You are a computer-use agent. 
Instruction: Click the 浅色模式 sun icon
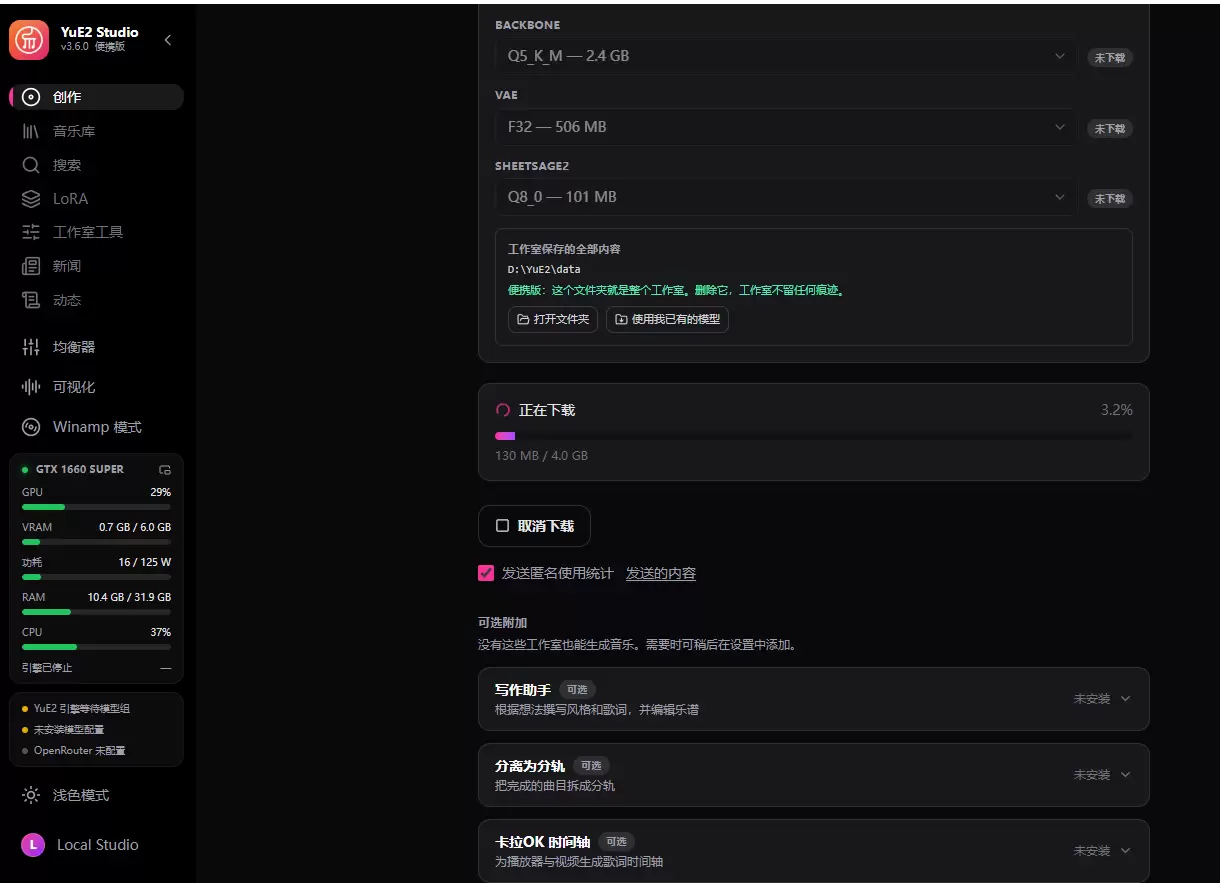(31, 795)
